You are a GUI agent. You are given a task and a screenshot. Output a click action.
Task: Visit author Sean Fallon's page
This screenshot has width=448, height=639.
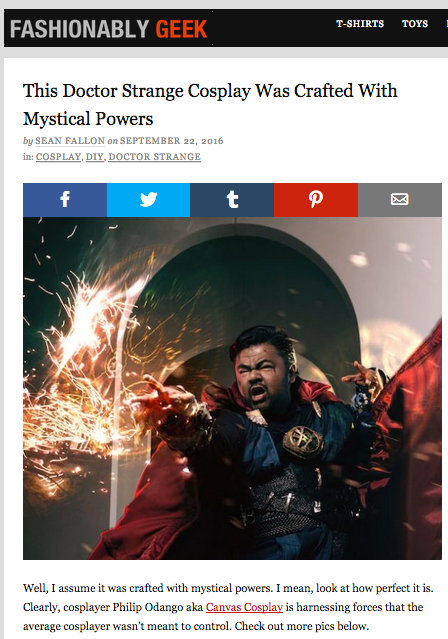coord(70,141)
